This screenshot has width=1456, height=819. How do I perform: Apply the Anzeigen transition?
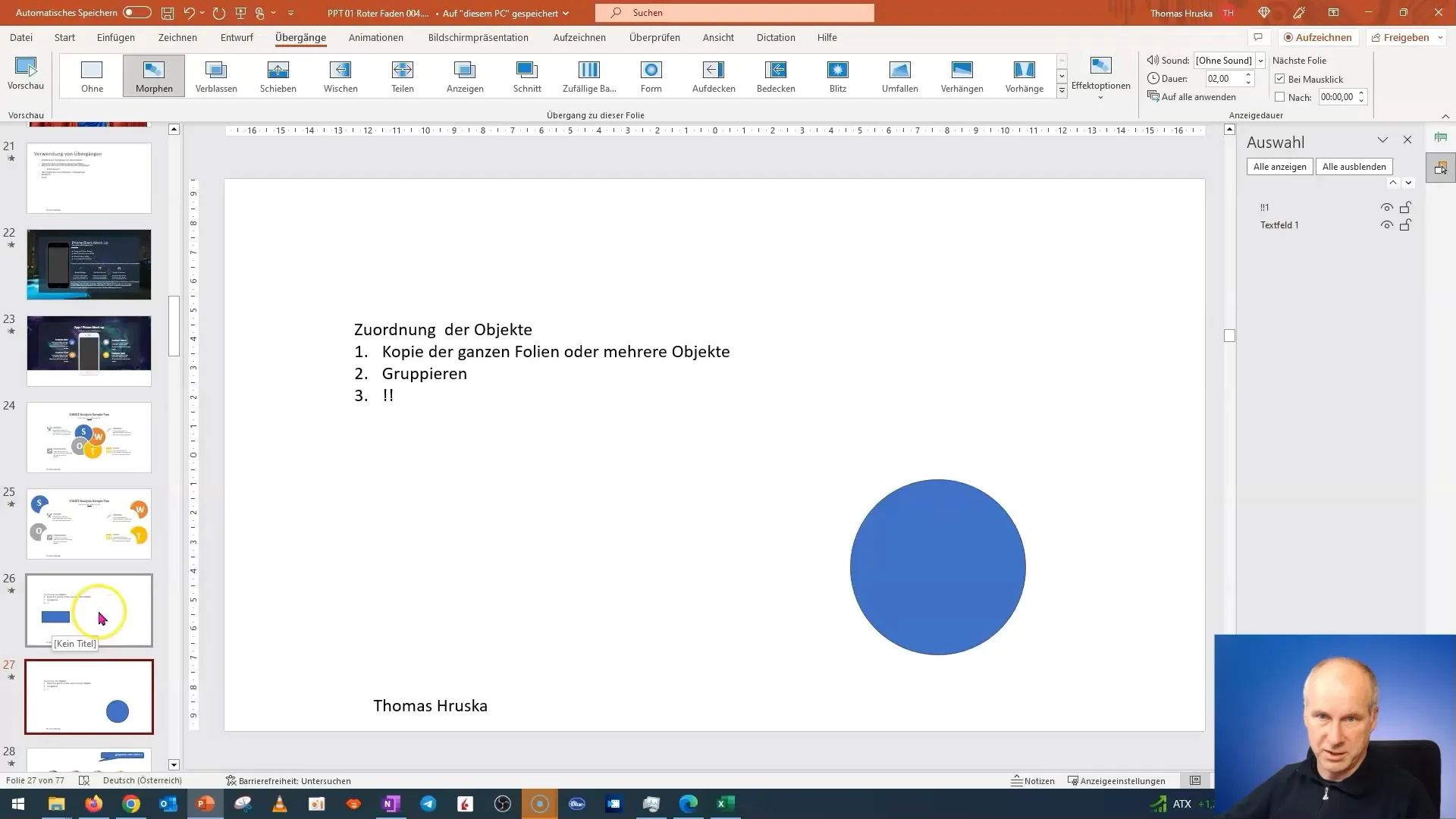click(x=465, y=76)
